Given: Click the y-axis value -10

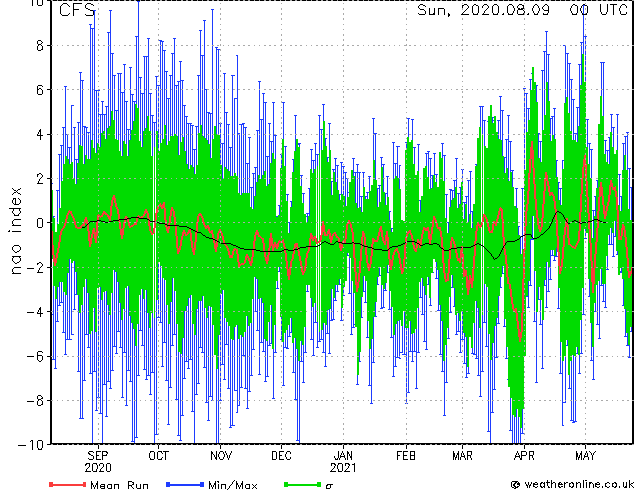Looking at the screenshot, I should (x=31, y=445).
